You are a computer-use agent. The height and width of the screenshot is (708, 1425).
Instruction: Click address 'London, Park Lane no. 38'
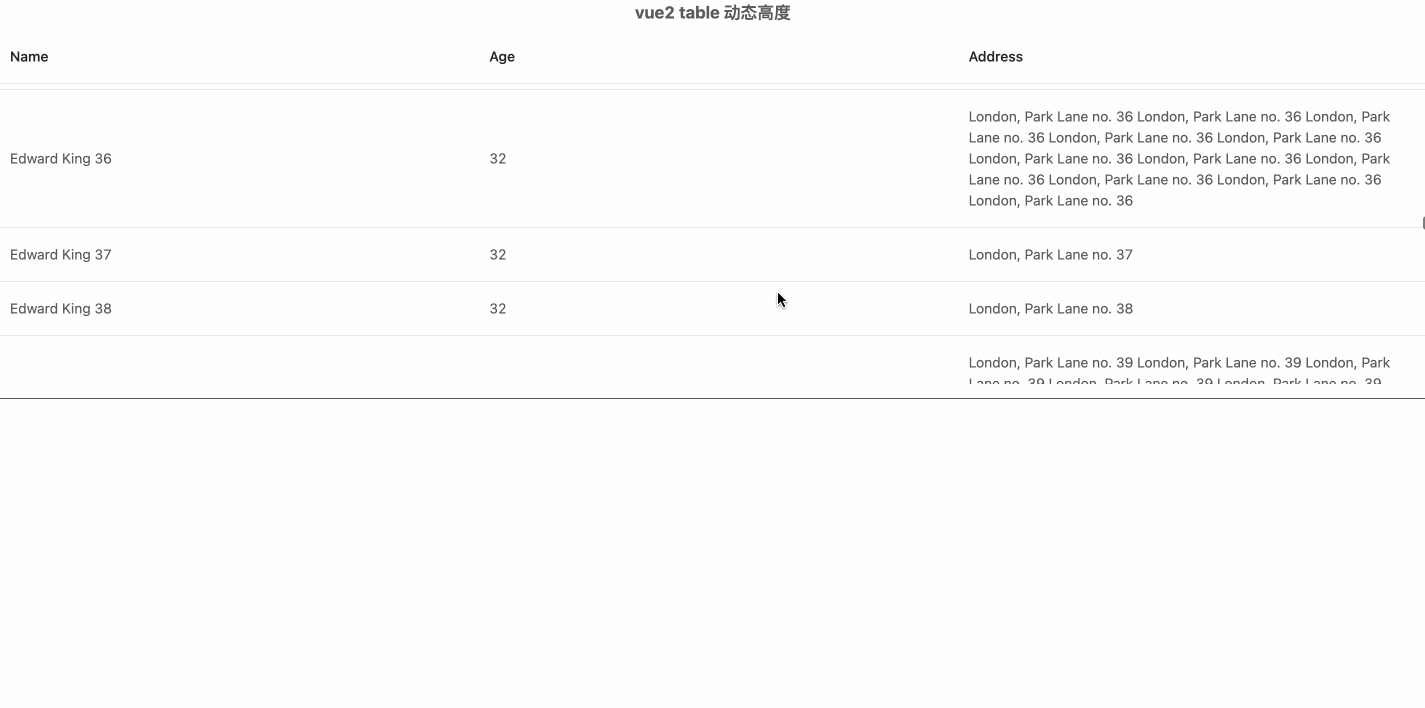click(1050, 309)
